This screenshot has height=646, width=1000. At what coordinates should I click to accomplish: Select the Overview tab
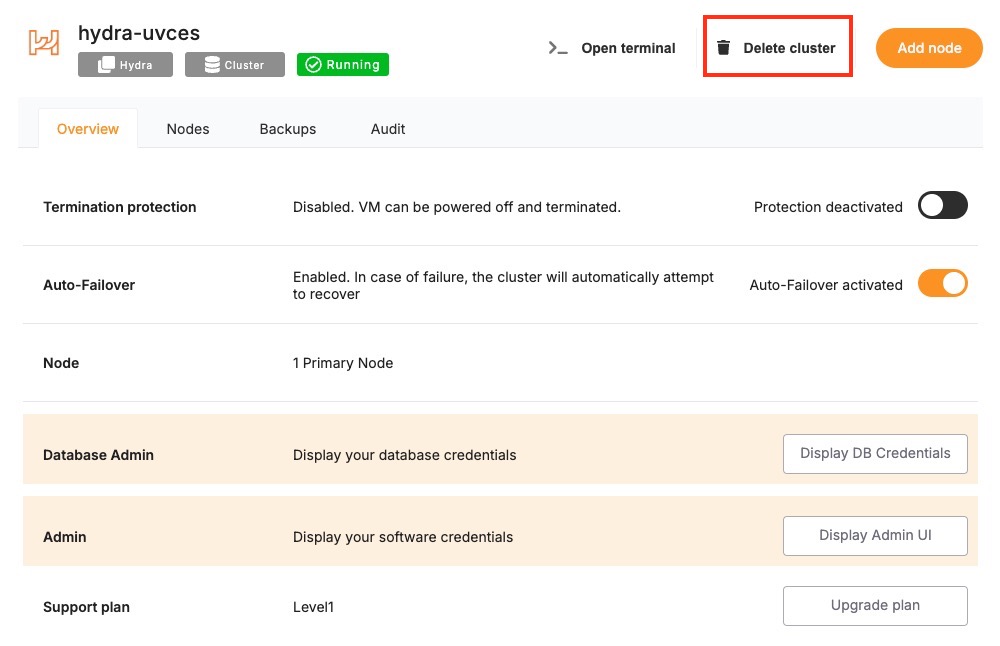point(88,129)
